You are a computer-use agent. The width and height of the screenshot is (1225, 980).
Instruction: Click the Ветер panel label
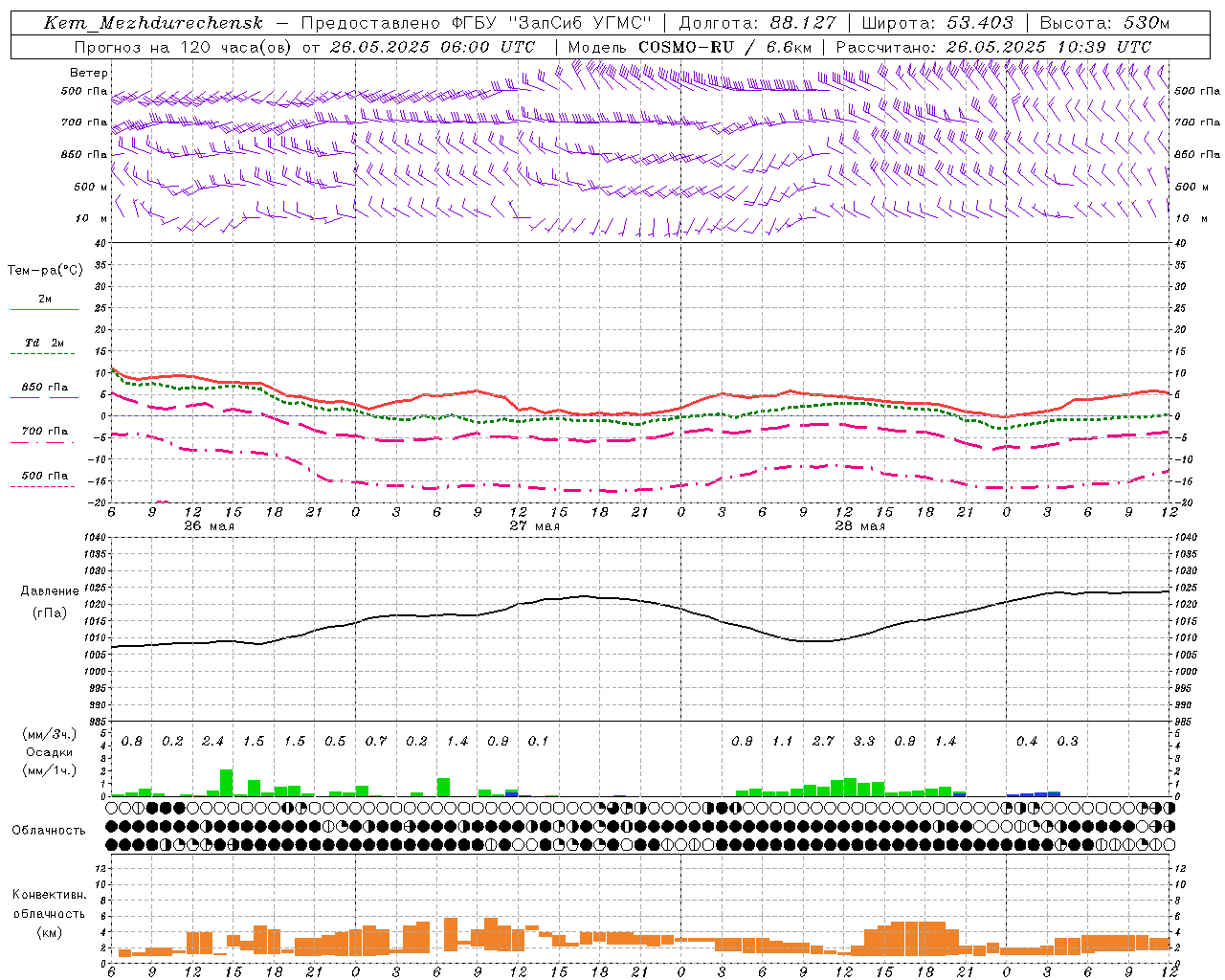(x=89, y=73)
